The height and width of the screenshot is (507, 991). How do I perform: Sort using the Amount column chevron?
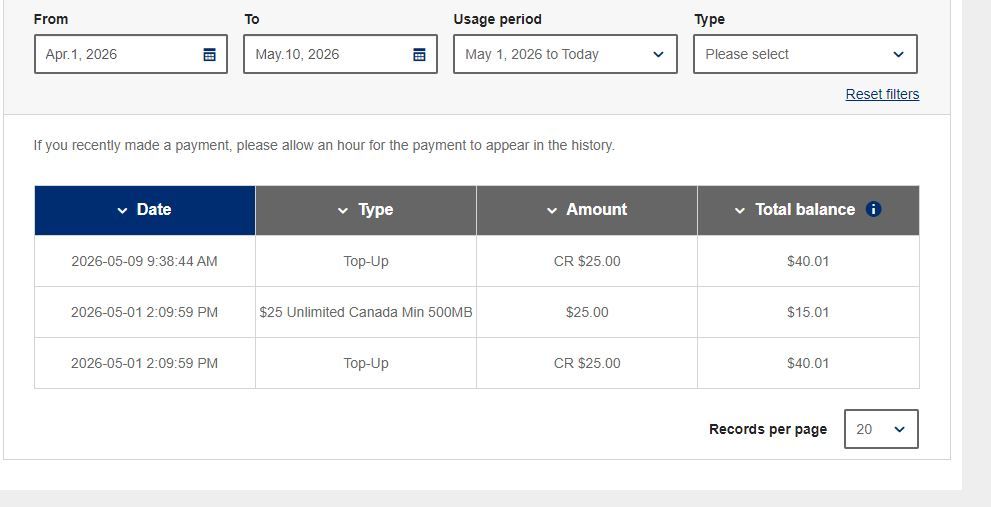click(552, 211)
